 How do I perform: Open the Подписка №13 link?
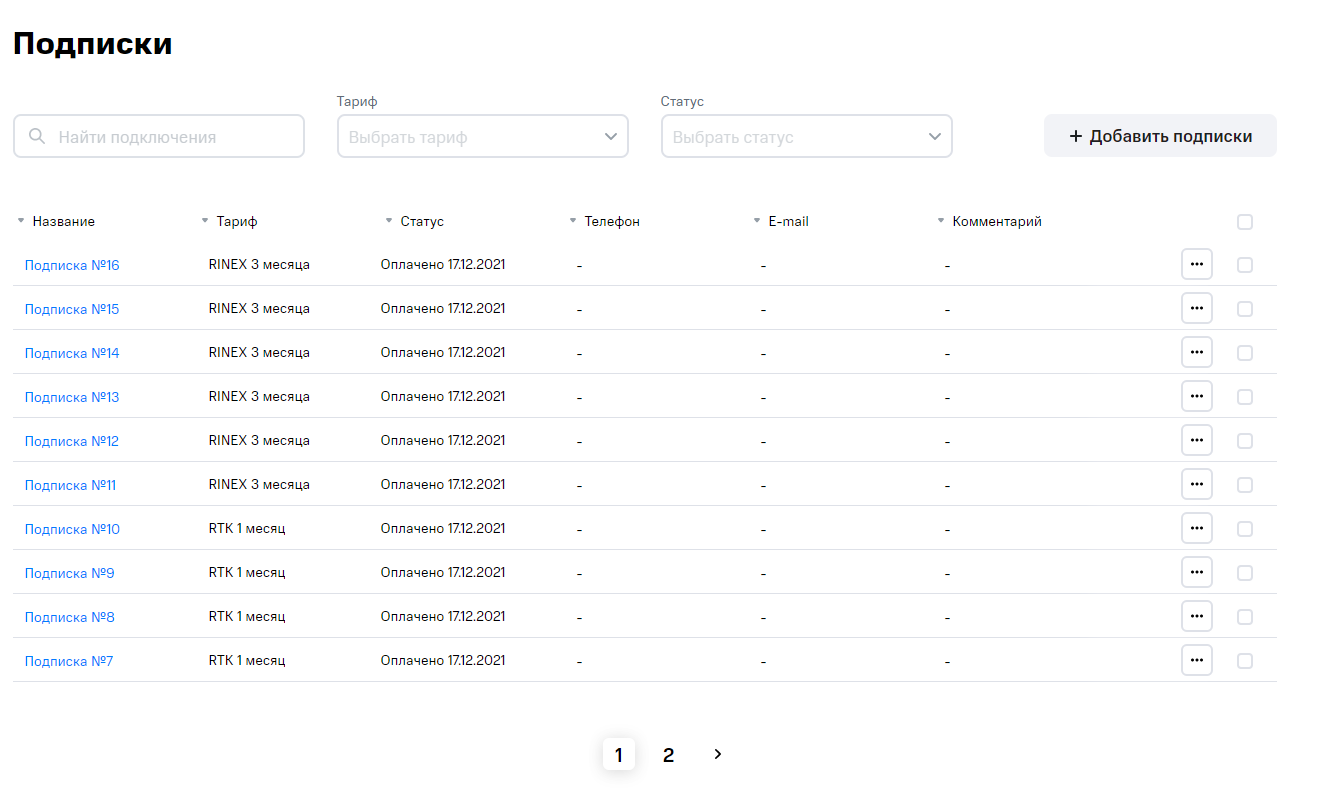click(72, 397)
